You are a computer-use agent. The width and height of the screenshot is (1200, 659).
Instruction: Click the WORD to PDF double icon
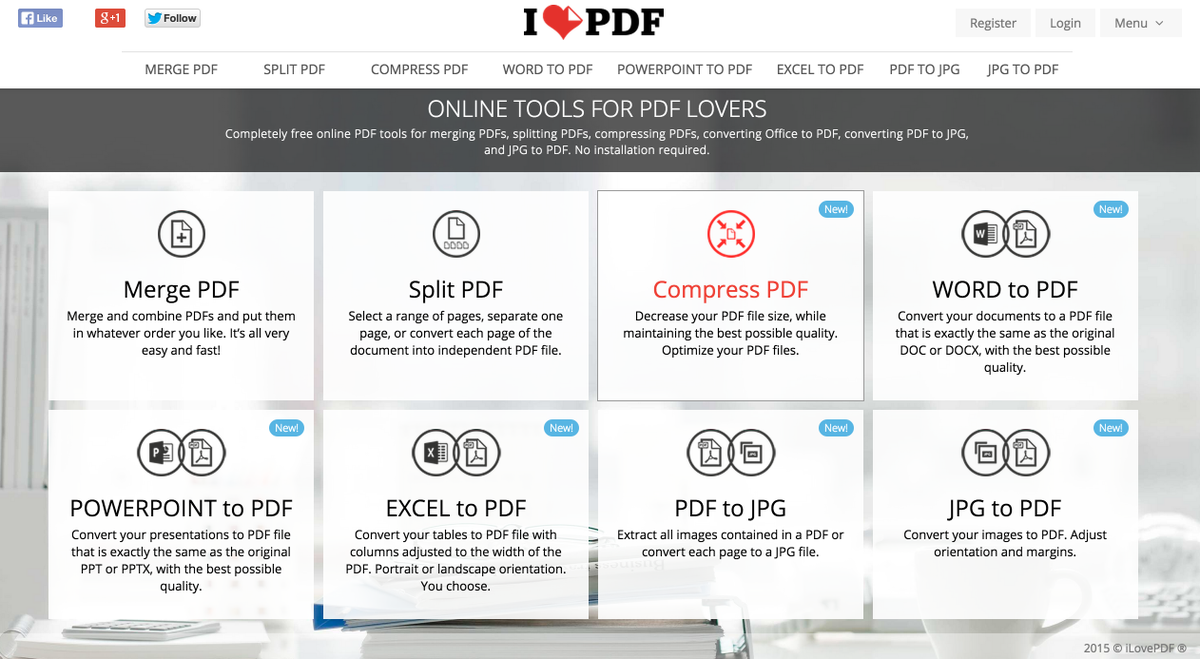pyautogui.click(x=1005, y=236)
